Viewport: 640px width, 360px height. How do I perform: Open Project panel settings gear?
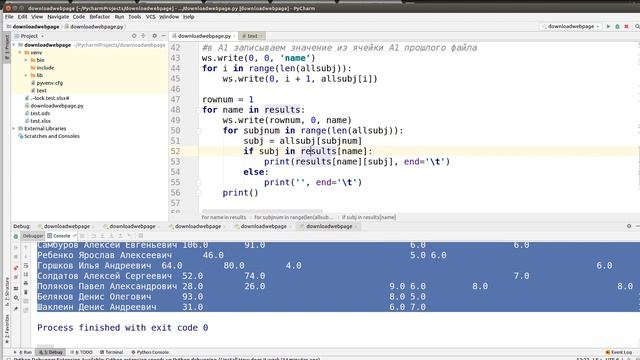(154, 36)
